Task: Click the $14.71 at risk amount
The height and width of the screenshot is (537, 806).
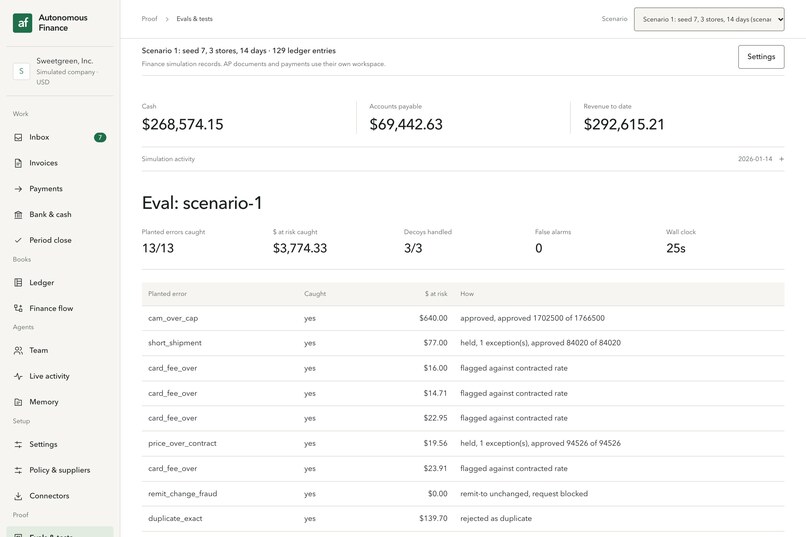Action: coord(435,393)
